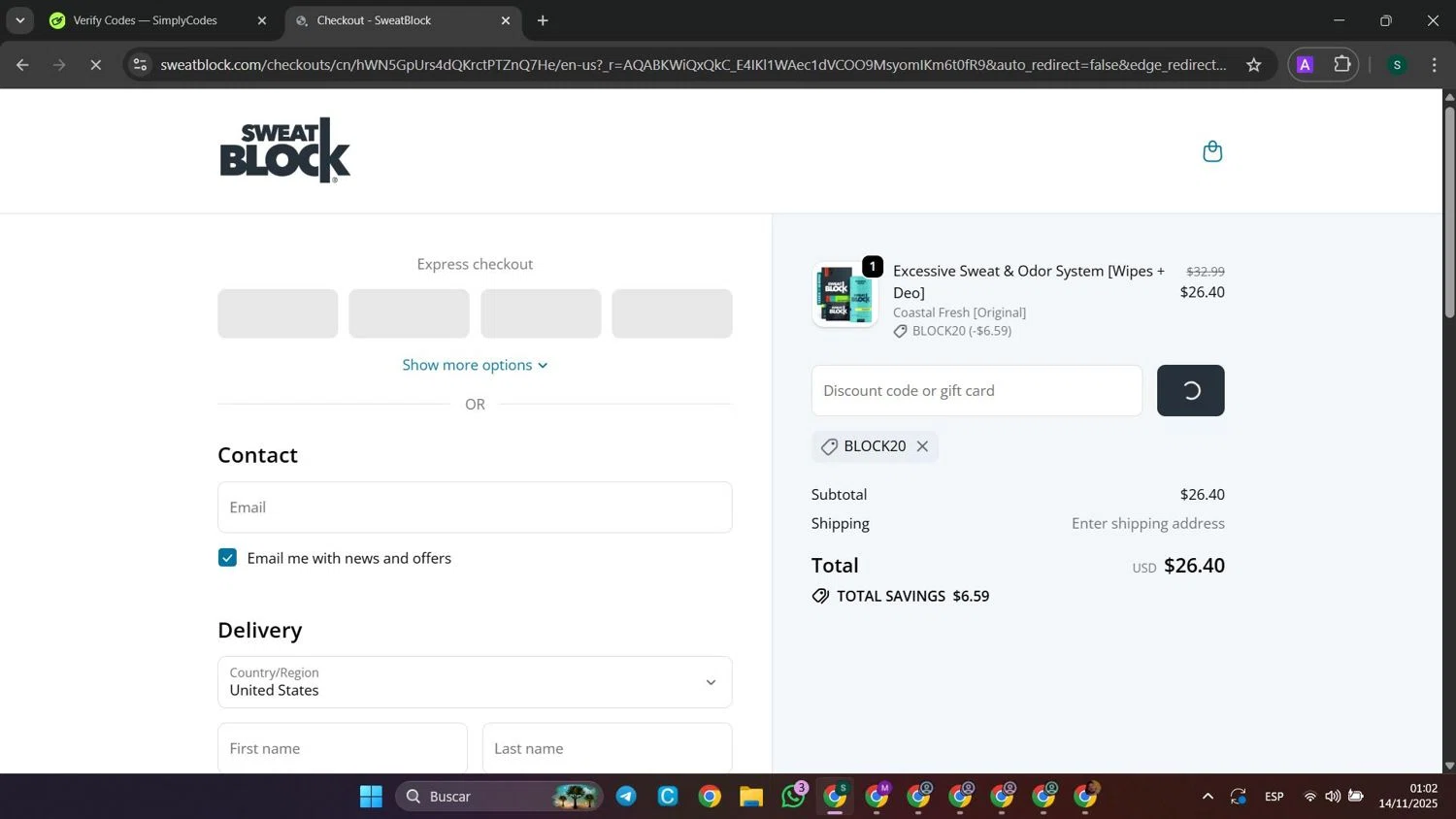
Task: Click the First name field
Action: click(x=343, y=748)
